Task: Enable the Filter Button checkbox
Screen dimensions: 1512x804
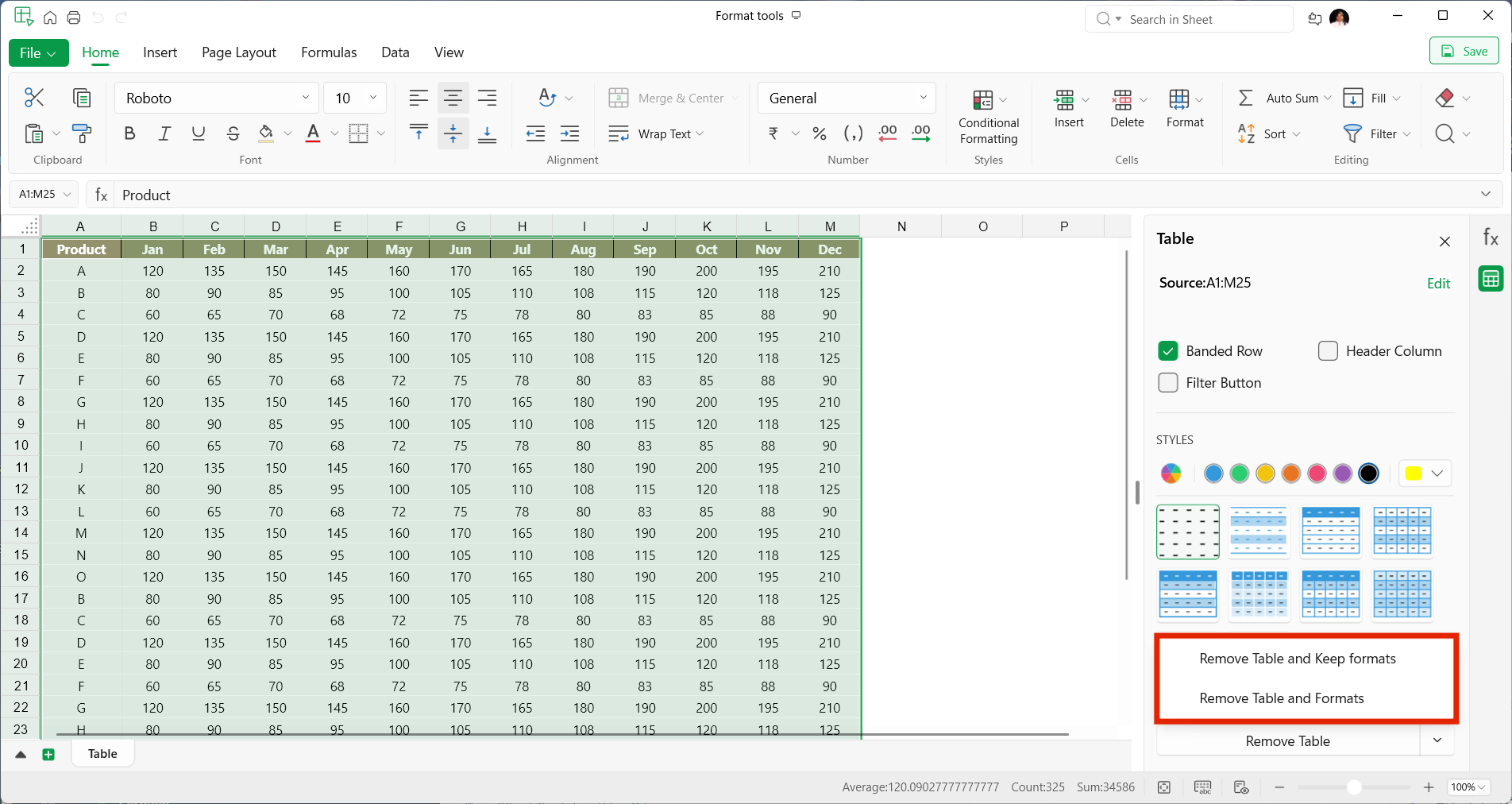Action: [1168, 383]
